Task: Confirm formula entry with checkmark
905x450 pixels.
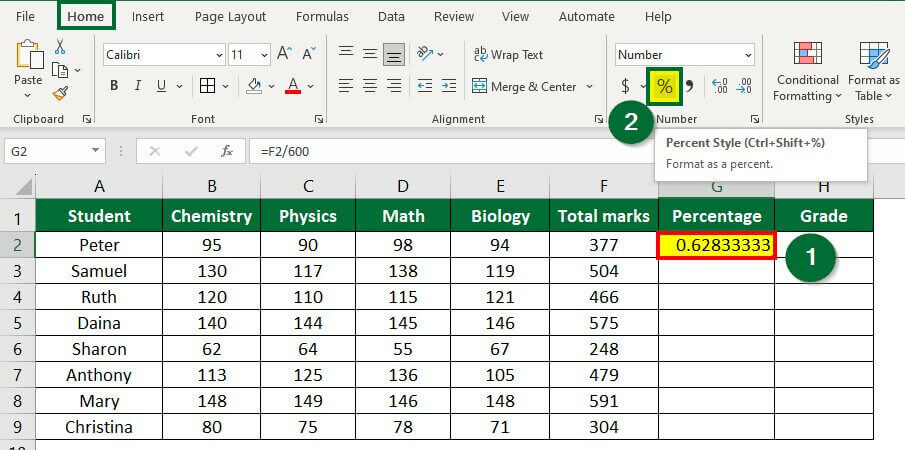Action: point(190,152)
